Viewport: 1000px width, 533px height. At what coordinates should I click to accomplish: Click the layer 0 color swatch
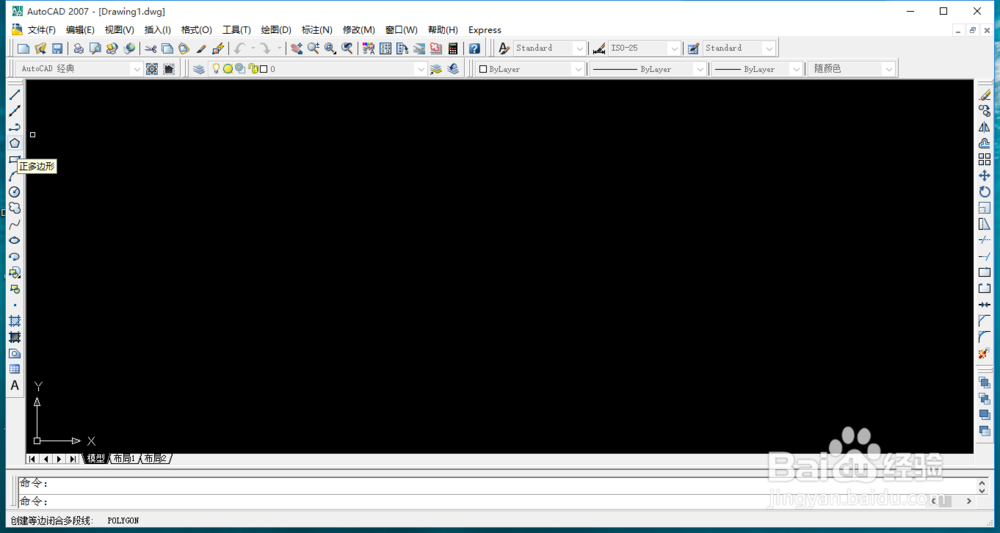[263, 69]
